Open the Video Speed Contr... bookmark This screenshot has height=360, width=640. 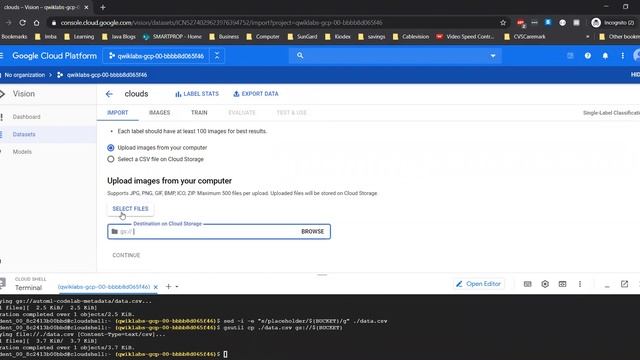coord(465,37)
